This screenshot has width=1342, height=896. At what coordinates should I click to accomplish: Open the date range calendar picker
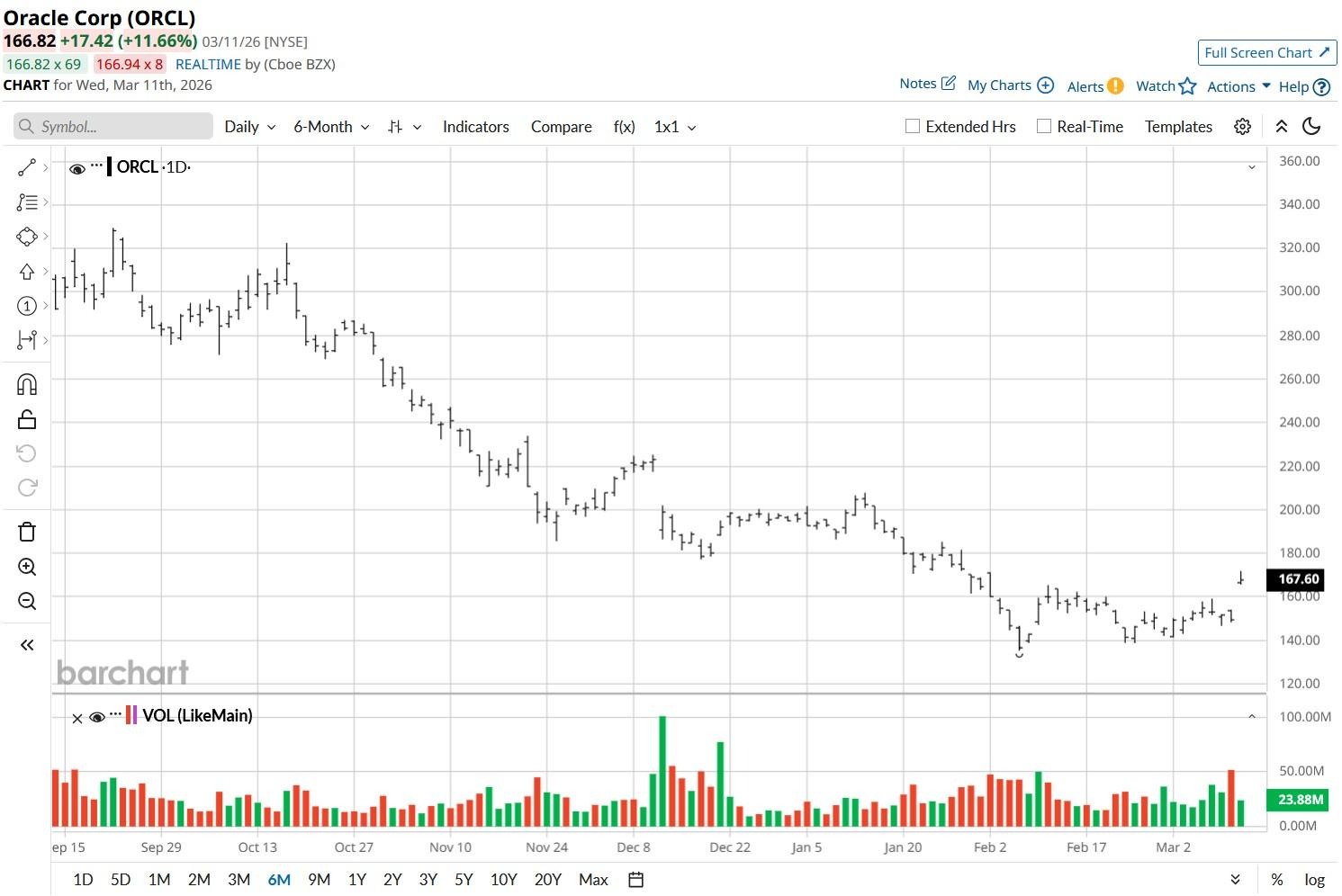tap(635, 880)
